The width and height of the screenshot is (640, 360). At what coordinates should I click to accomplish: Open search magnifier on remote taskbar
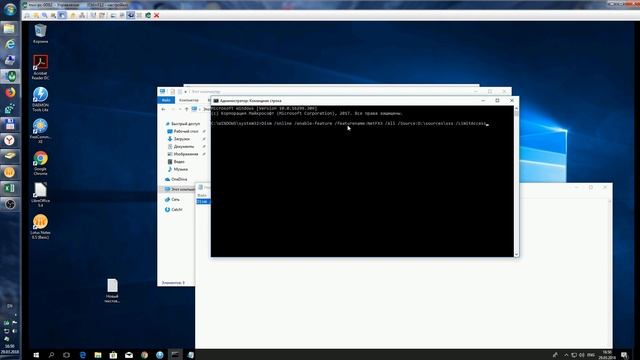click(x=51, y=355)
